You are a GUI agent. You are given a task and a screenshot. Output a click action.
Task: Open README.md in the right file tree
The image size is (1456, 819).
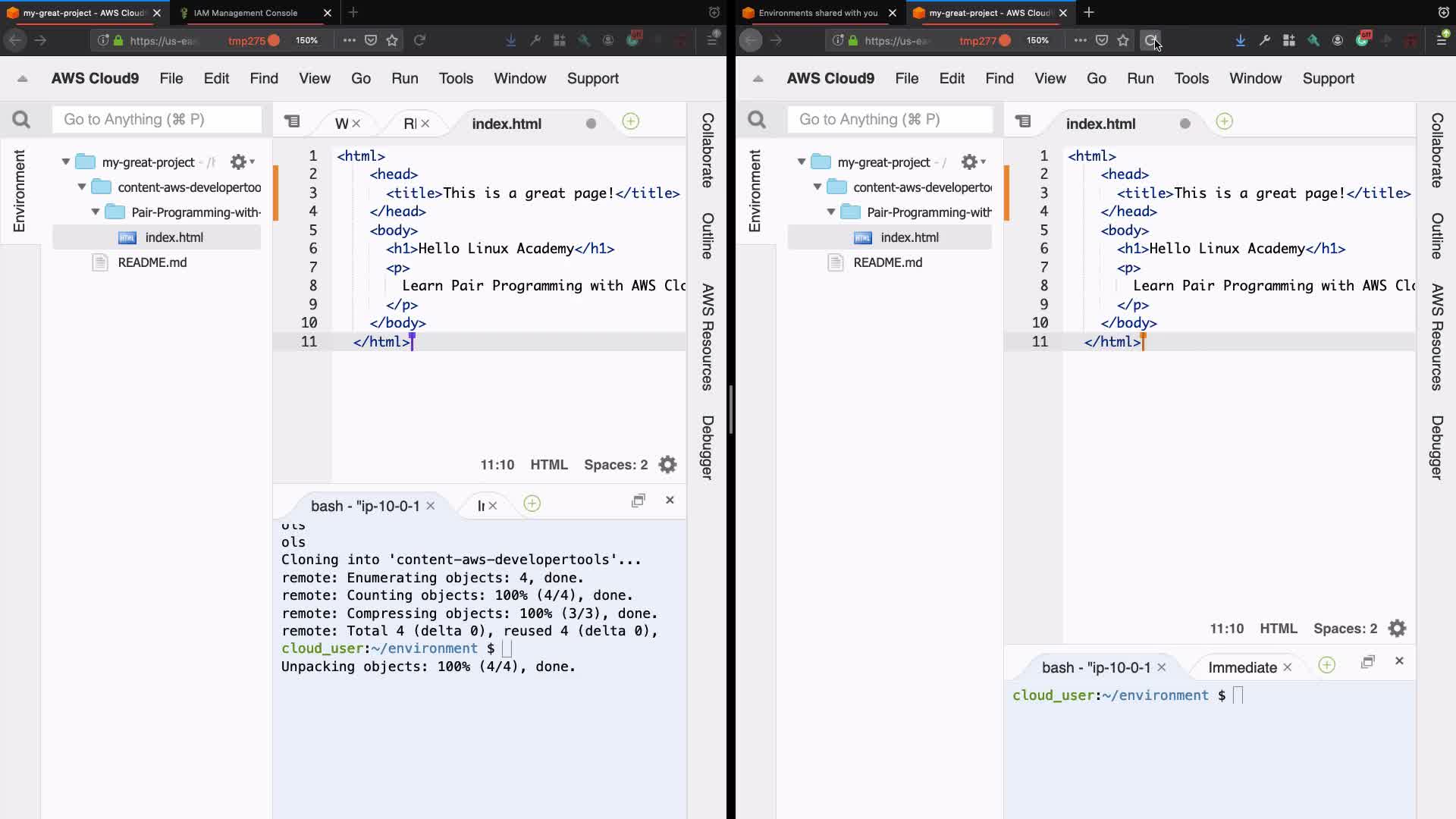click(887, 262)
